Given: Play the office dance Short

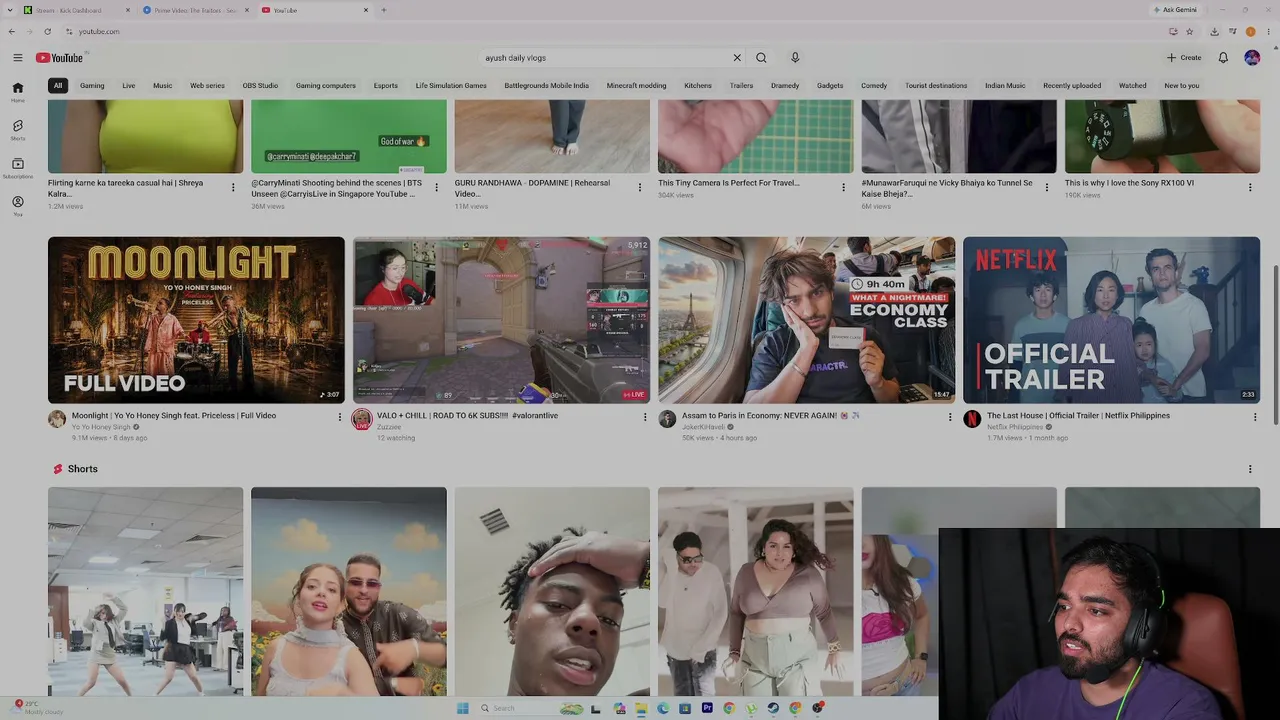Looking at the screenshot, I should tap(145, 591).
